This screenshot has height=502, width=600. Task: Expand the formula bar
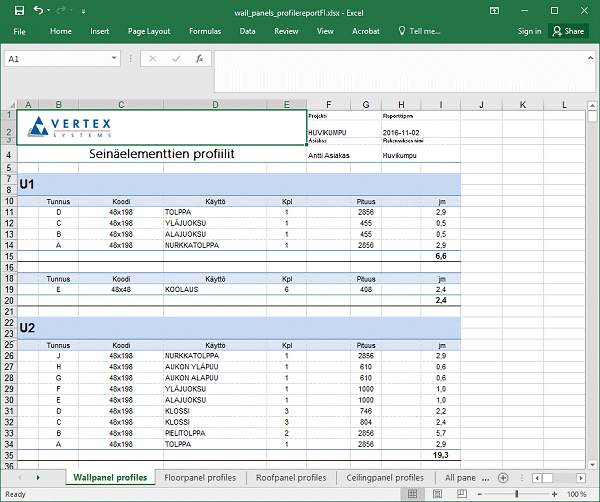click(x=590, y=58)
